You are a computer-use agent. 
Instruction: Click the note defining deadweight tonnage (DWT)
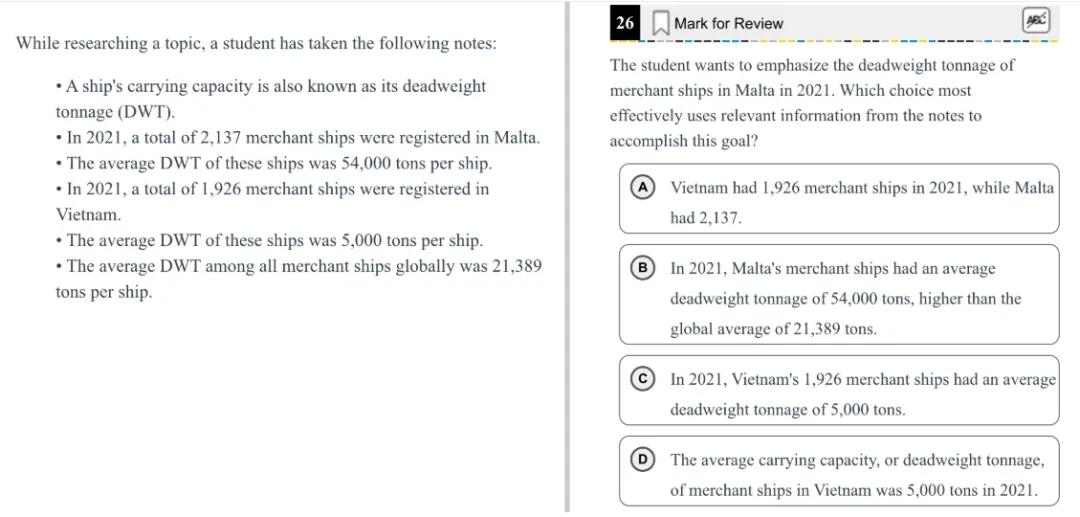[x=270, y=98]
